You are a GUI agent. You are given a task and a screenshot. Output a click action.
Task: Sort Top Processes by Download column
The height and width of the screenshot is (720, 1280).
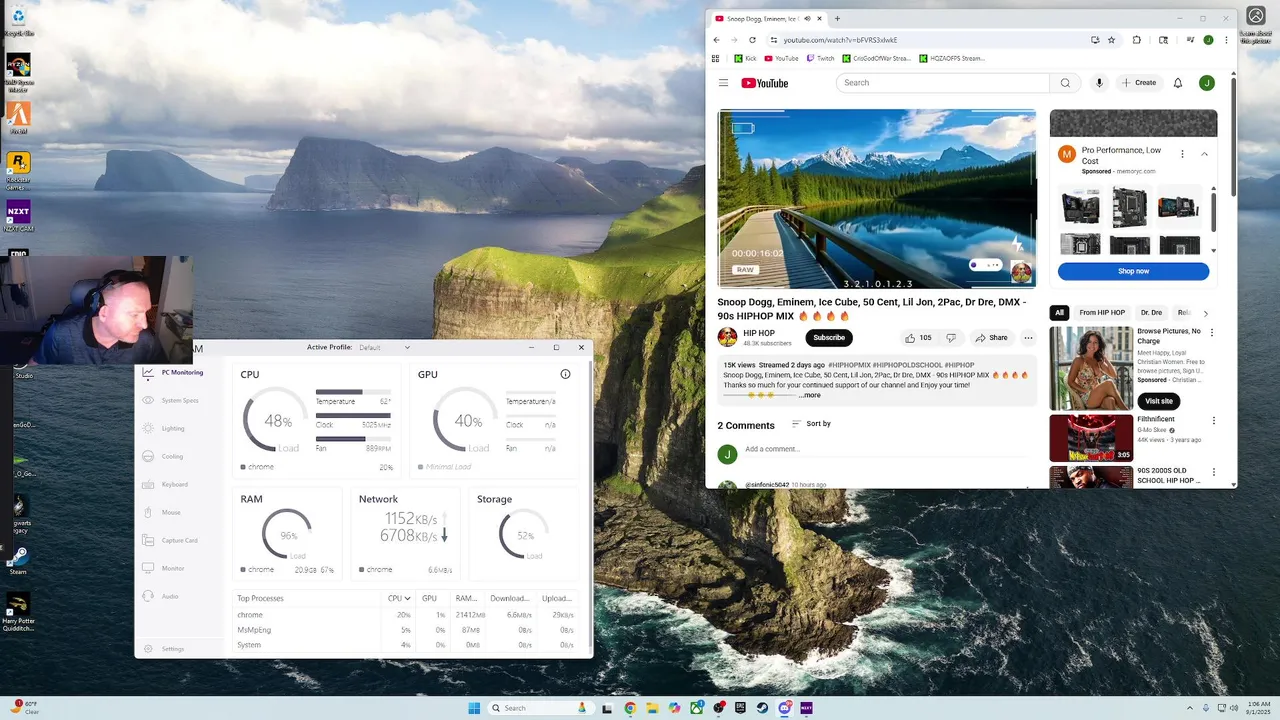(509, 598)
